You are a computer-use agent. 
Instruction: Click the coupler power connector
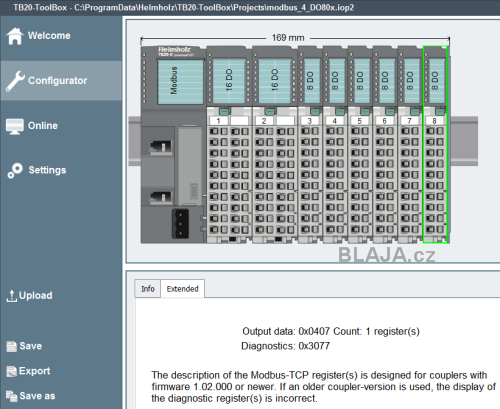point(180,224)
